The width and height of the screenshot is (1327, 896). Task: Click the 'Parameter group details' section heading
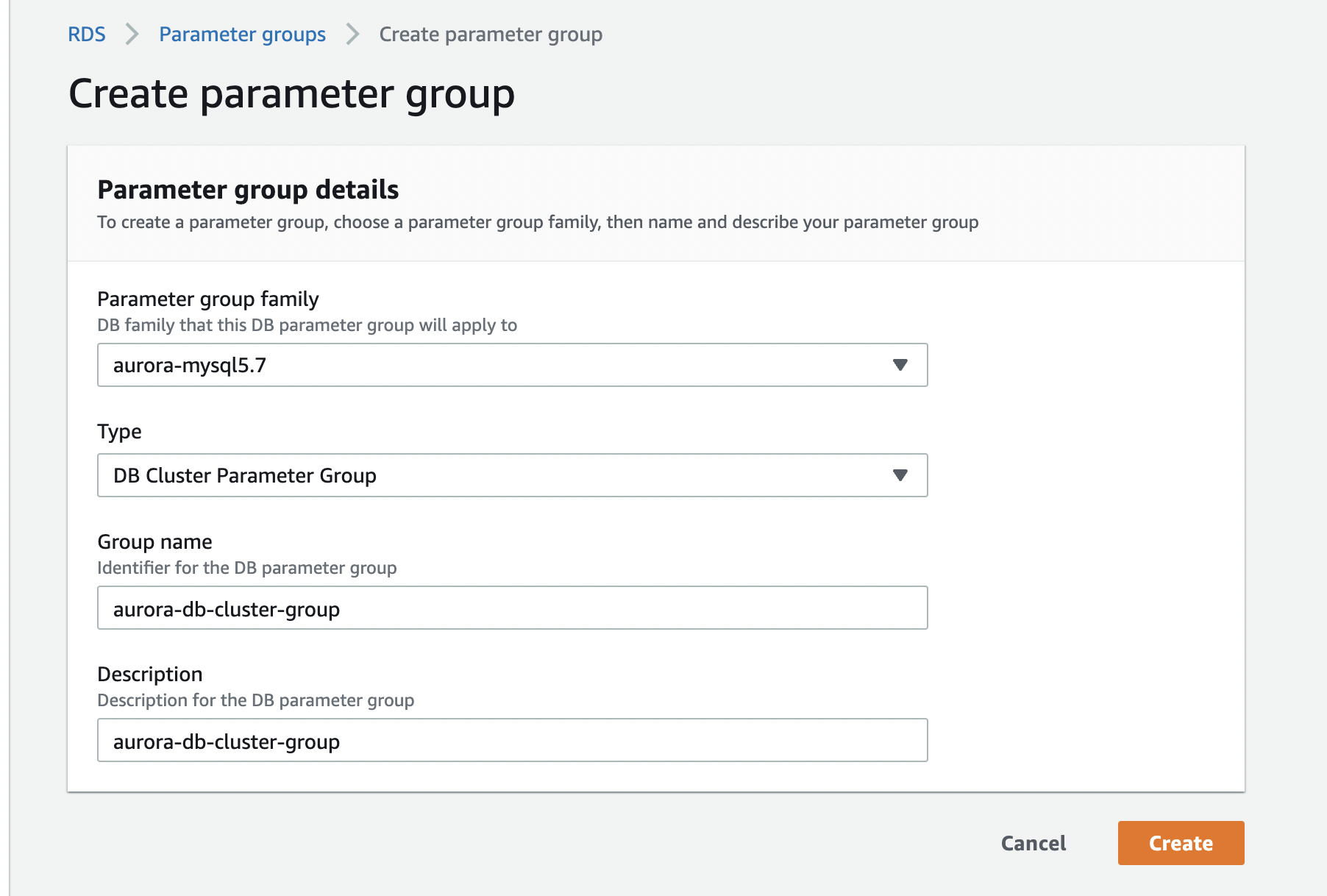248,190
